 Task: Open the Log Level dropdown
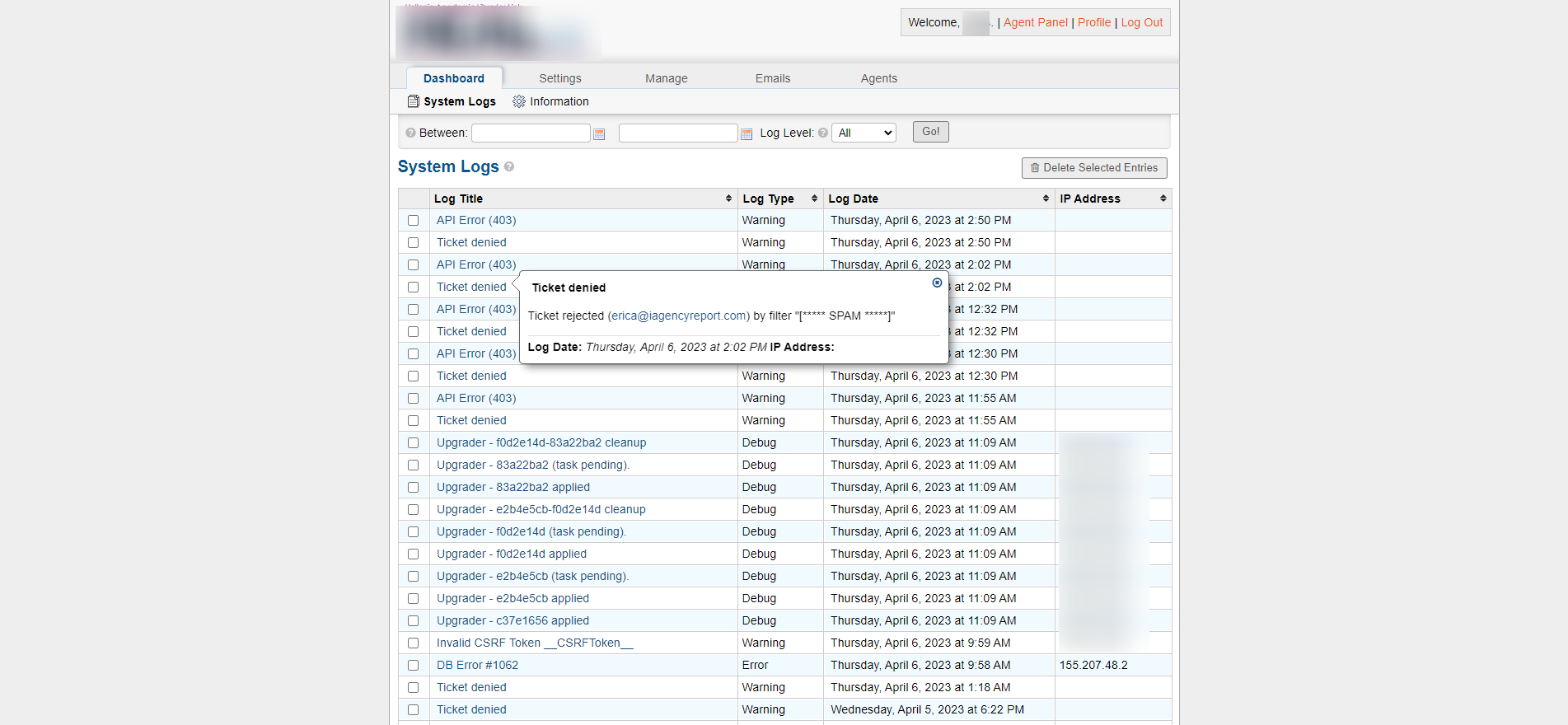click(864, 133)
